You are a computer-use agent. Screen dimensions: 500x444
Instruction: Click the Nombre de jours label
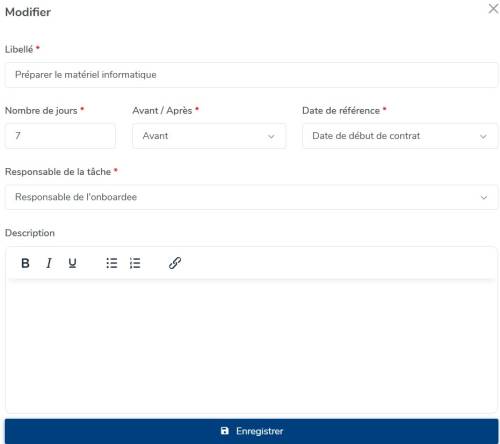click(x=41, y=111)
